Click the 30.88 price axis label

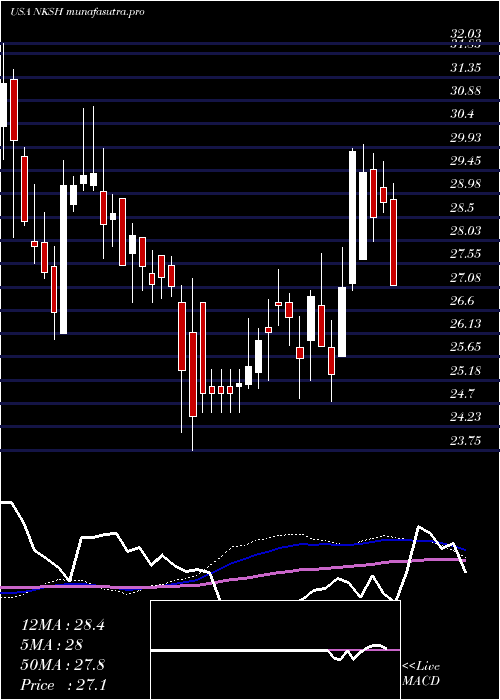(465, 91)
